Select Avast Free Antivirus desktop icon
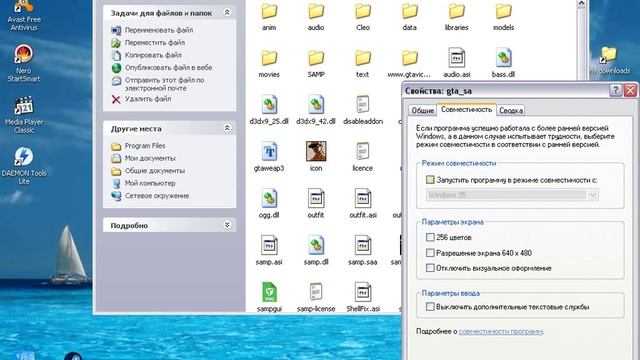Viewport: 640px width, 360px height. pos(24,16)
